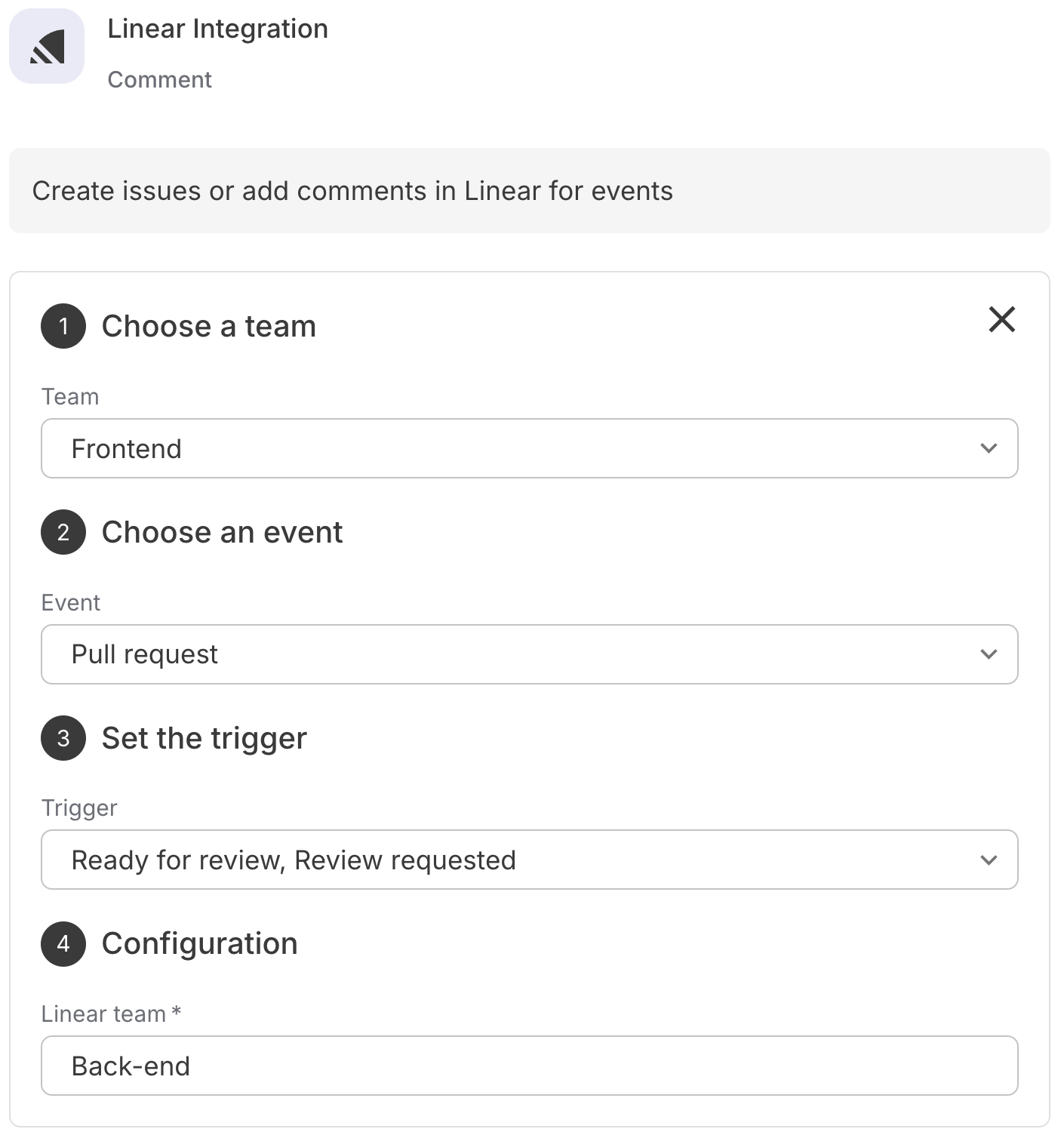Click the Choose a team heading
Viewport: 1064px width, 1135px height.
tap(209, 326)
